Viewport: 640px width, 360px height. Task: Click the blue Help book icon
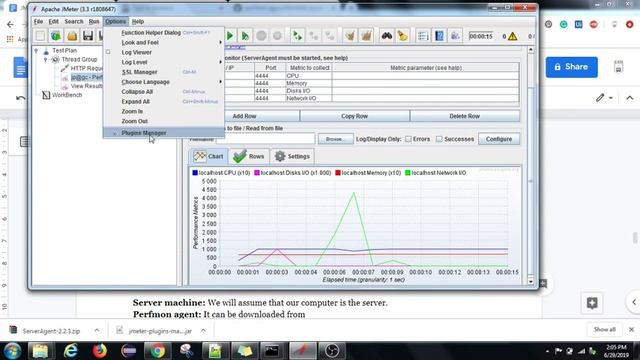tap(439, 36)
